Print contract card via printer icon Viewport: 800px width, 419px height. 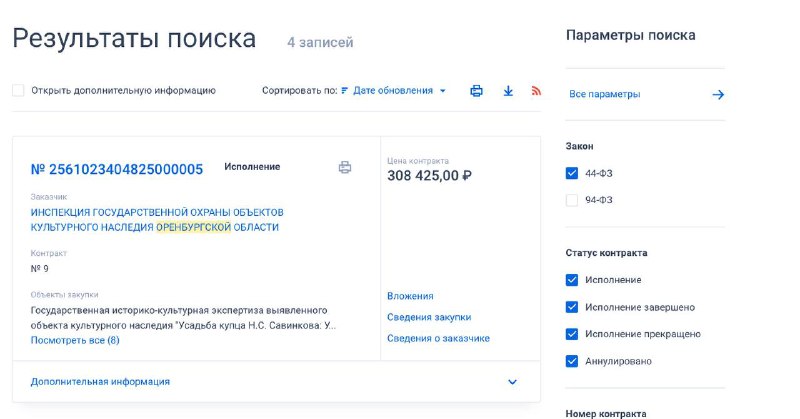pyautogui.click(x=345, y=167)
